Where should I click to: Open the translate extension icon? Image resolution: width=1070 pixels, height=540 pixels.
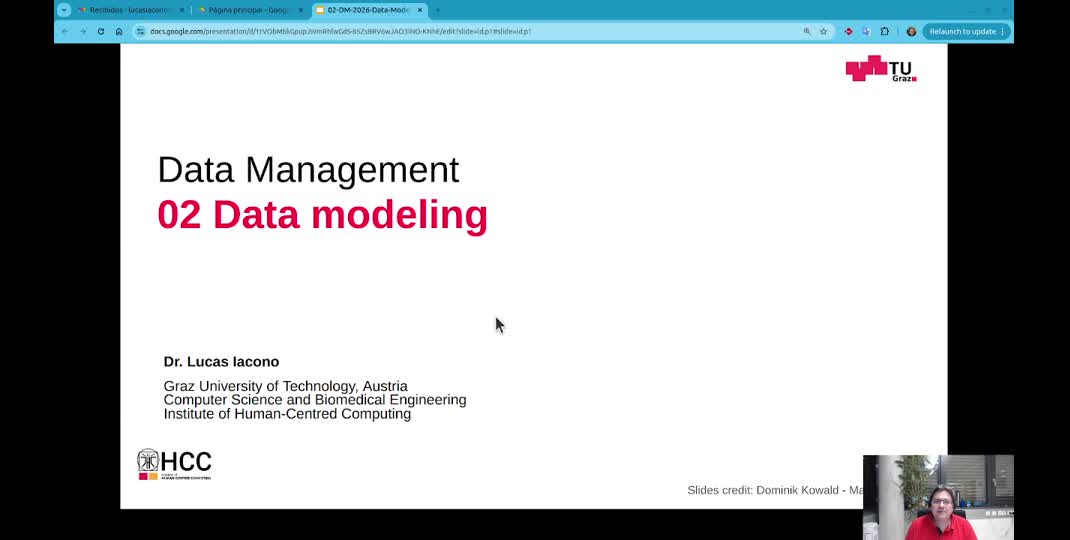pyautogui.click(x=866, y=31)
